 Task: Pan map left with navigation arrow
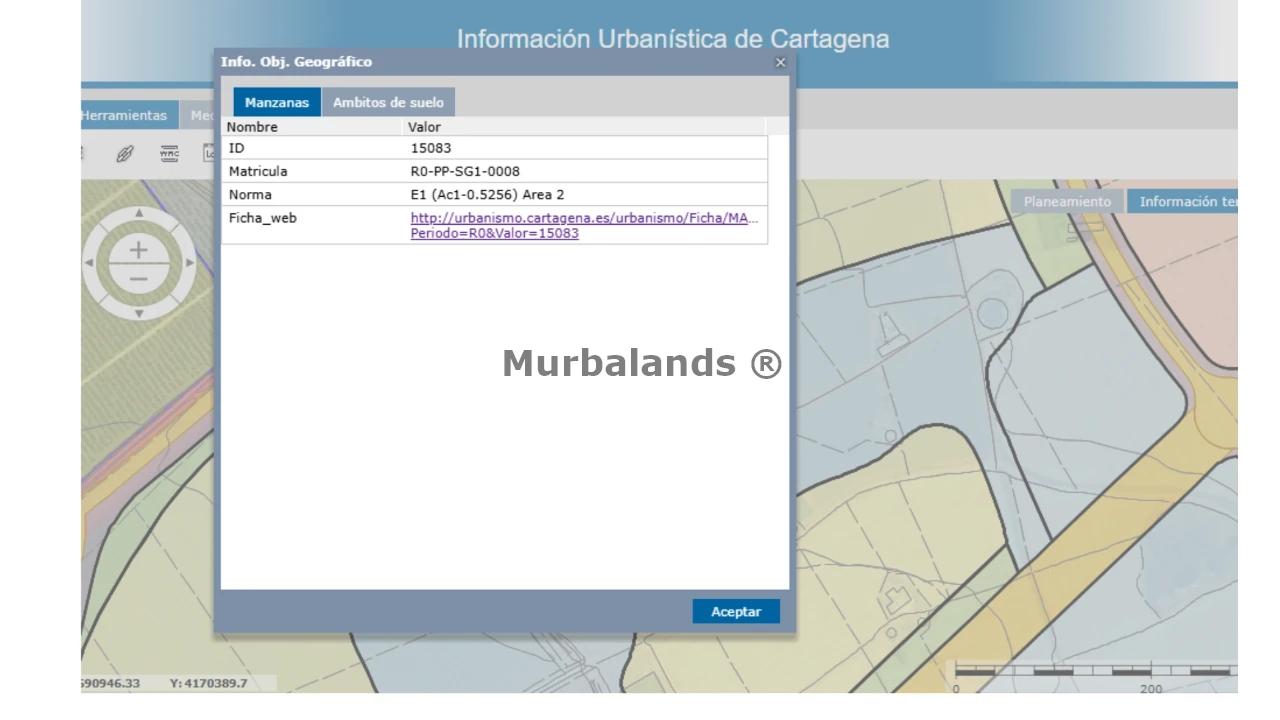coord(89,263)
